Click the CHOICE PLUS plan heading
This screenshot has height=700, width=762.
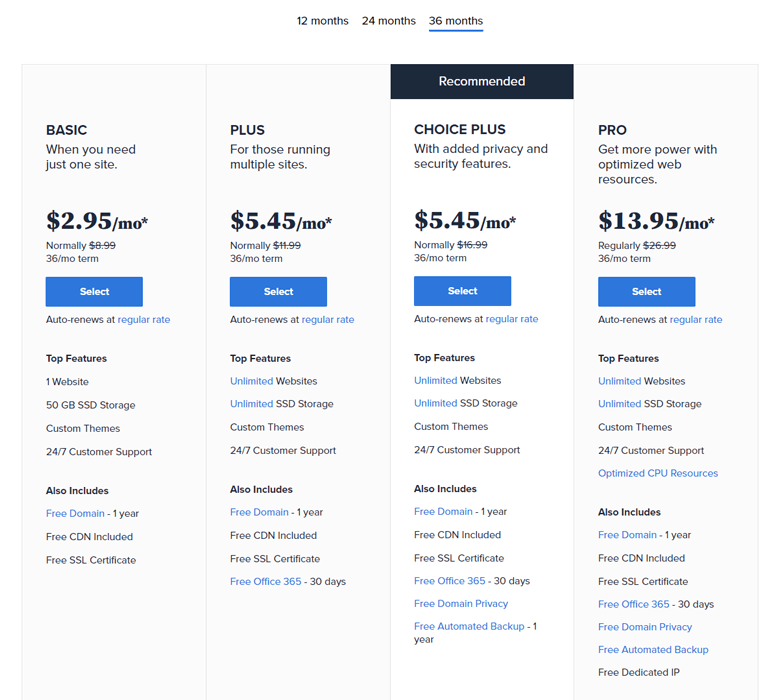coord(460,129)
